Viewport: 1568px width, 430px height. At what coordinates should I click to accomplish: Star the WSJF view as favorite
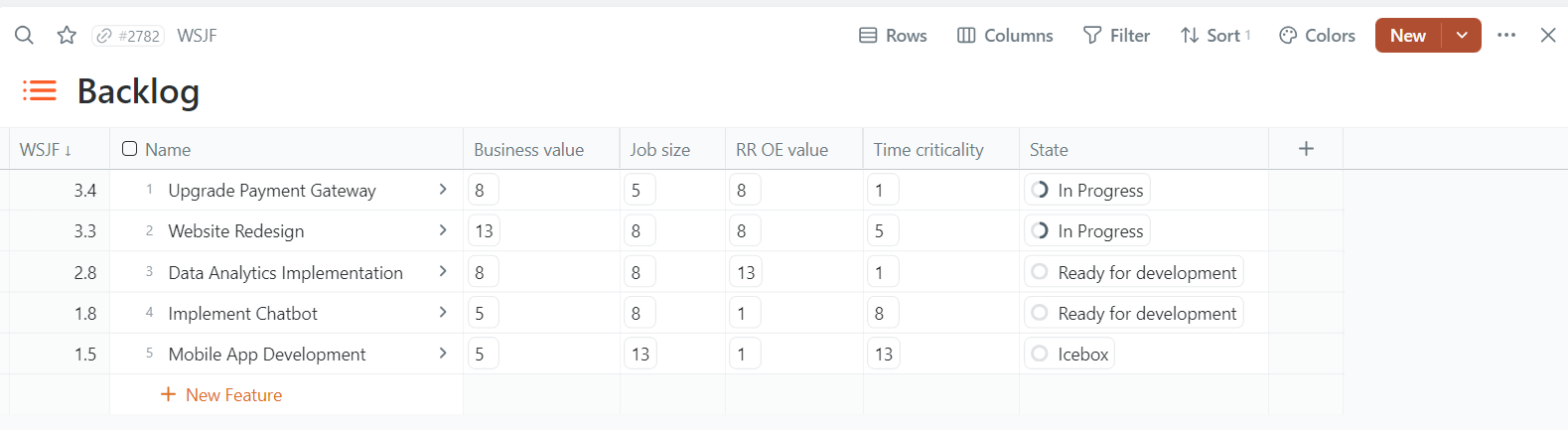[67, 36]
